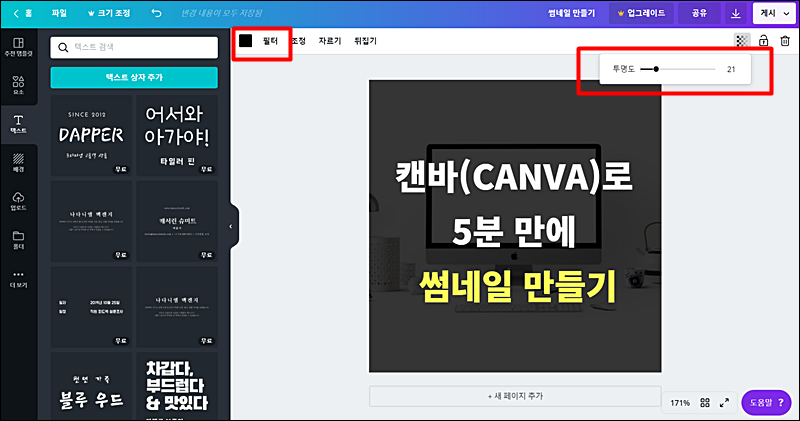Open the 필터 filter option

(270, 41)
